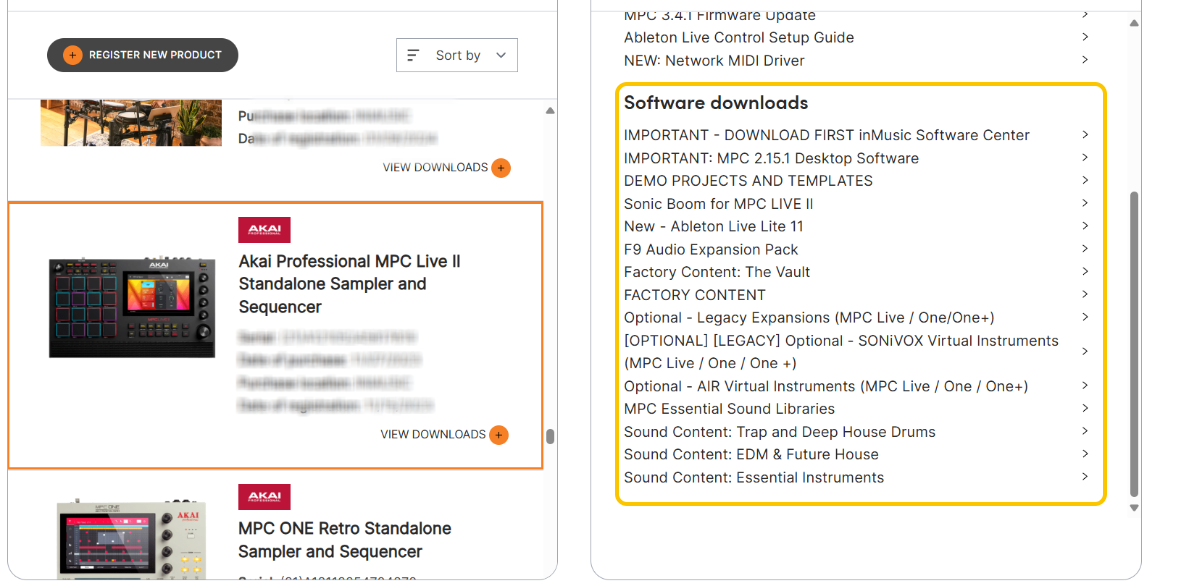
Task: Select the MPC ONE Retro product image
Action: 132,540
